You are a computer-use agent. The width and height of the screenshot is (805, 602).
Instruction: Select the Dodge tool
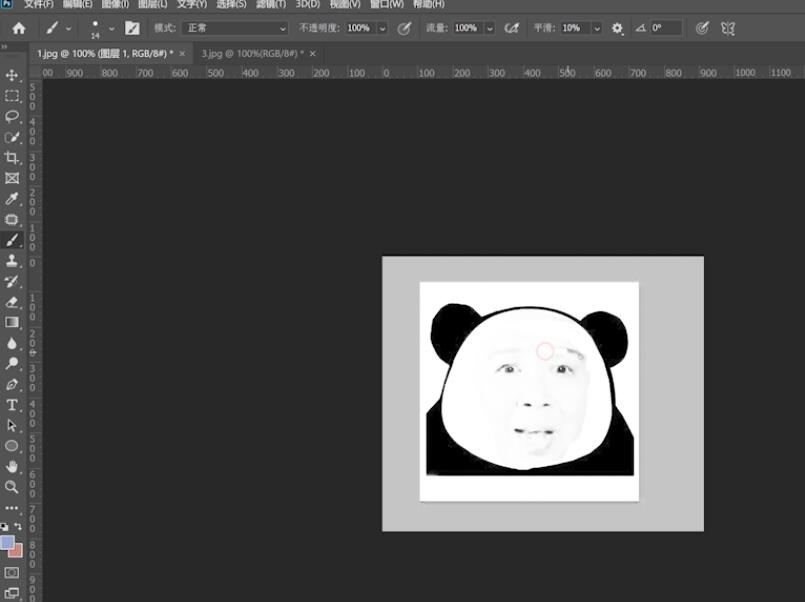pos(12,363)
